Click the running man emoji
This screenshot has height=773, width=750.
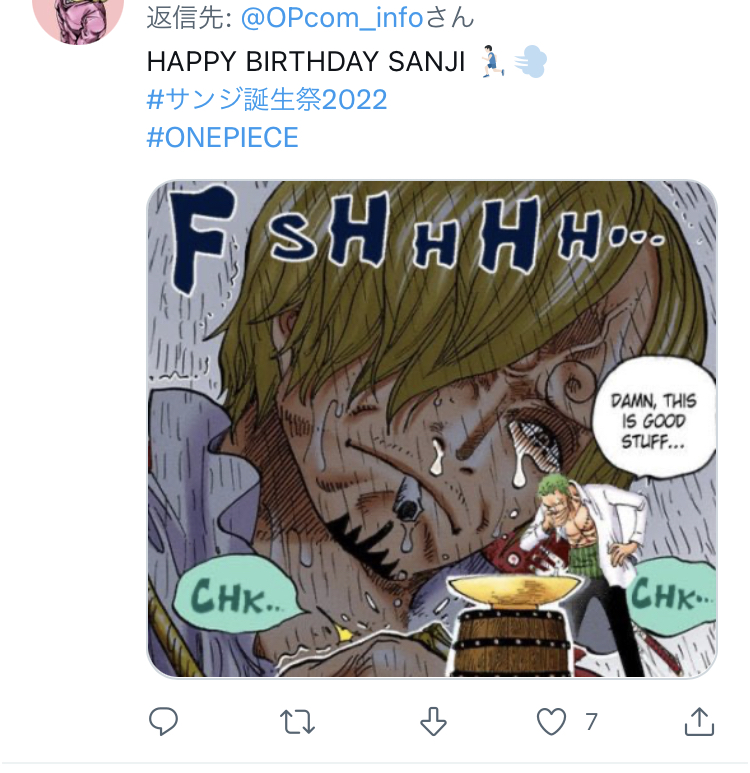click(x=493, y=61)
